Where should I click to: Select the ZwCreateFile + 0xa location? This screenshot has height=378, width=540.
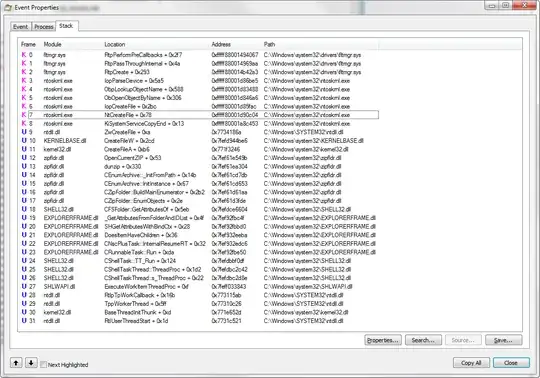click(x=127, y=132)
